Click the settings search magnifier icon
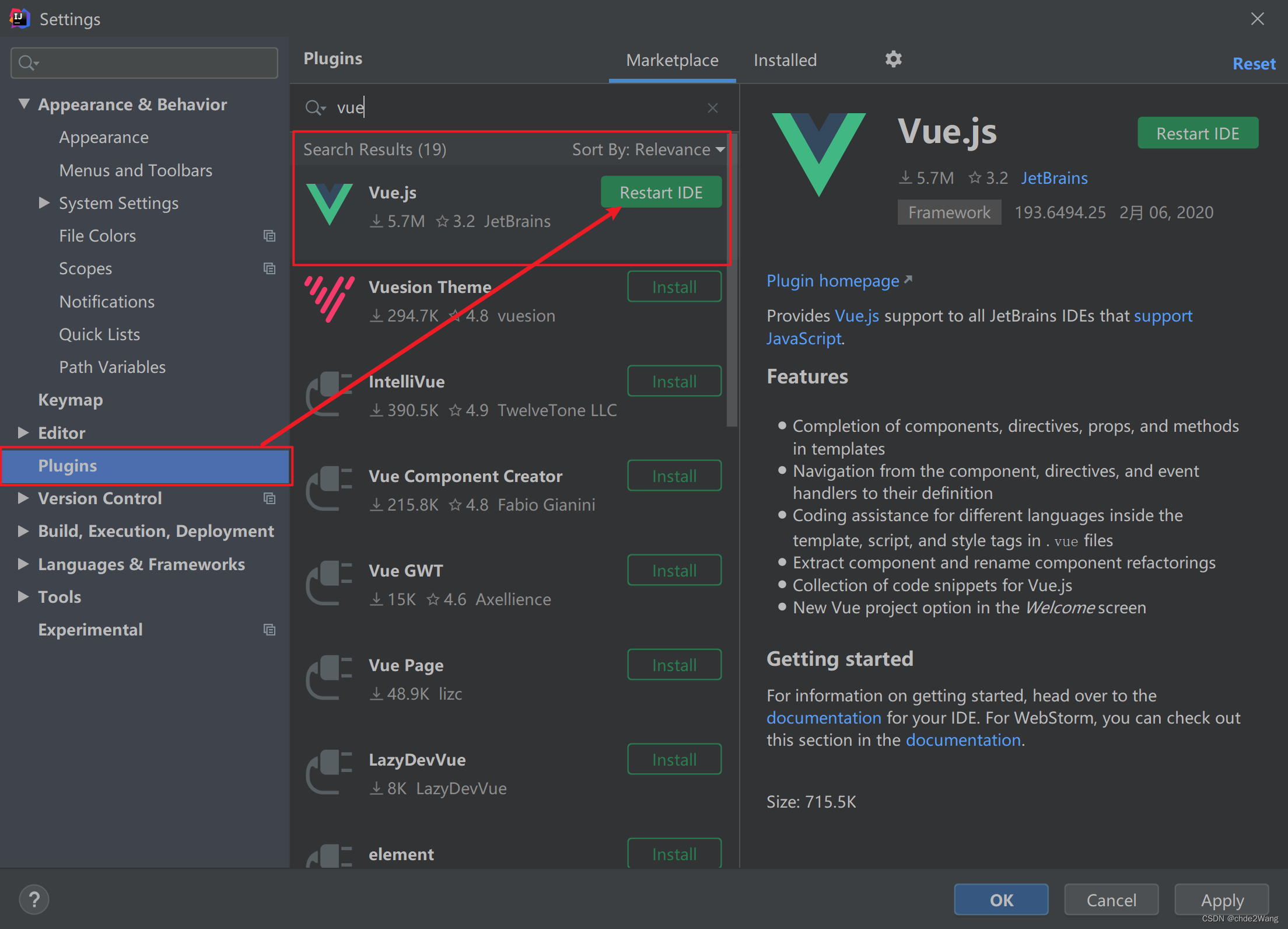This screenshot has width=1288, height=929. click(x=28, y=62)
